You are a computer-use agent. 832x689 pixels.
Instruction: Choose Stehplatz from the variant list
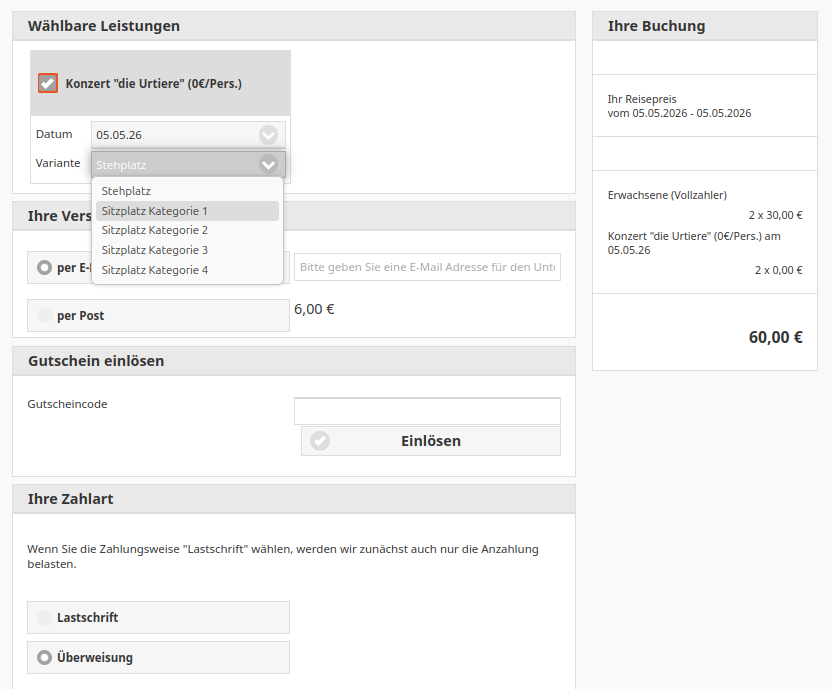126,190
